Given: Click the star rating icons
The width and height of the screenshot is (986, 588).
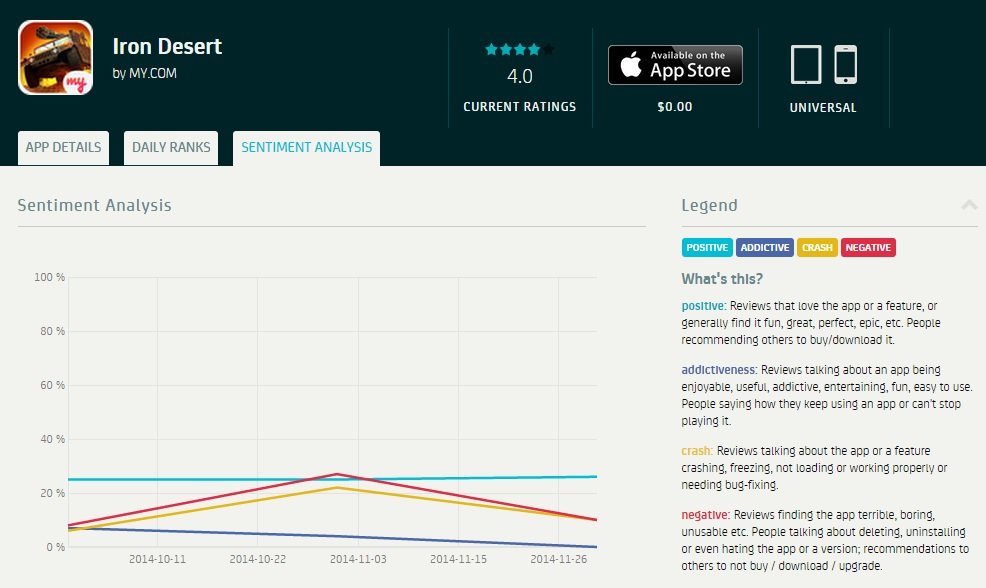Looking at the screenshot, I should [519, 49].
